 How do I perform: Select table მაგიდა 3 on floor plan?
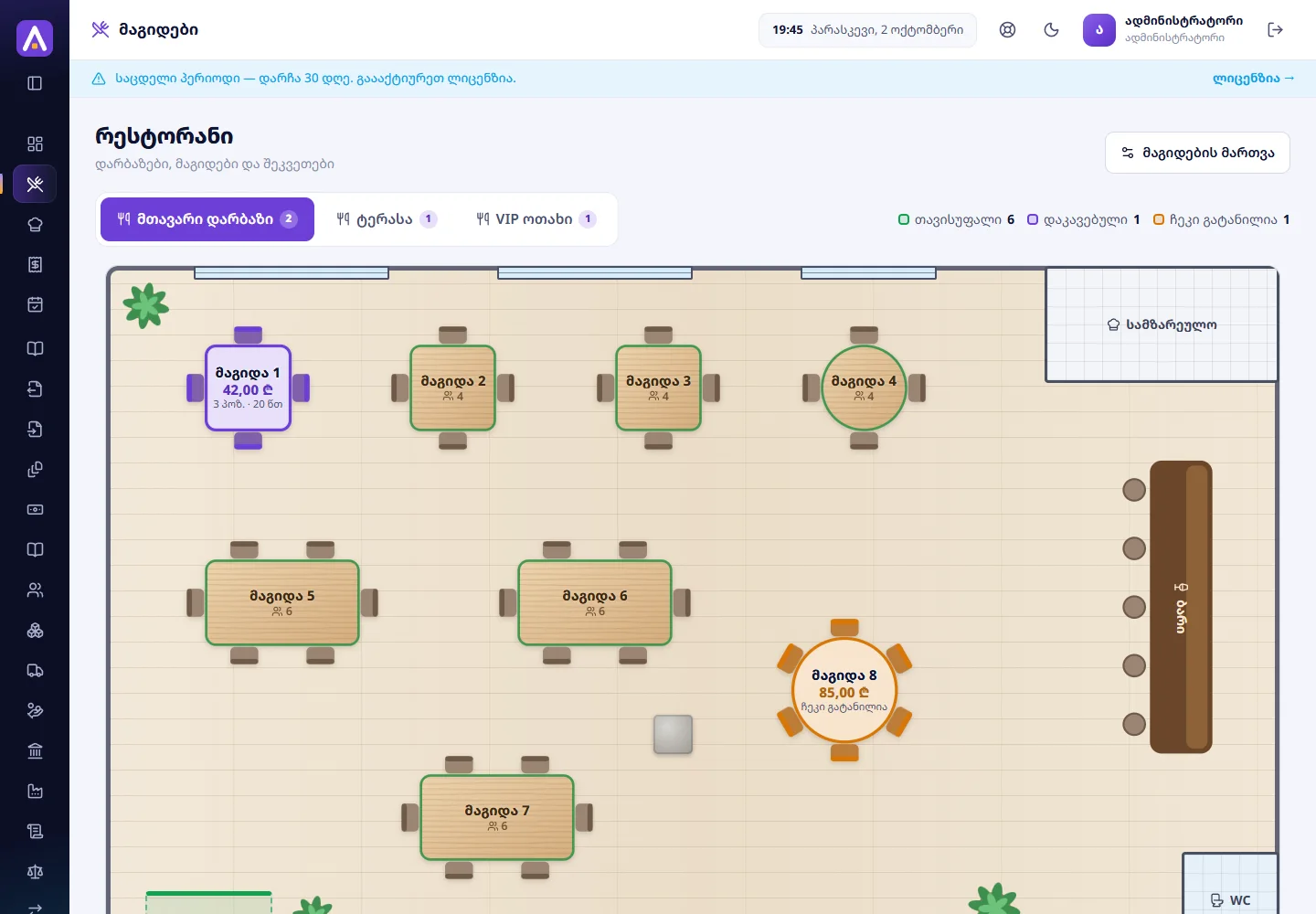[x=658, y=388]
